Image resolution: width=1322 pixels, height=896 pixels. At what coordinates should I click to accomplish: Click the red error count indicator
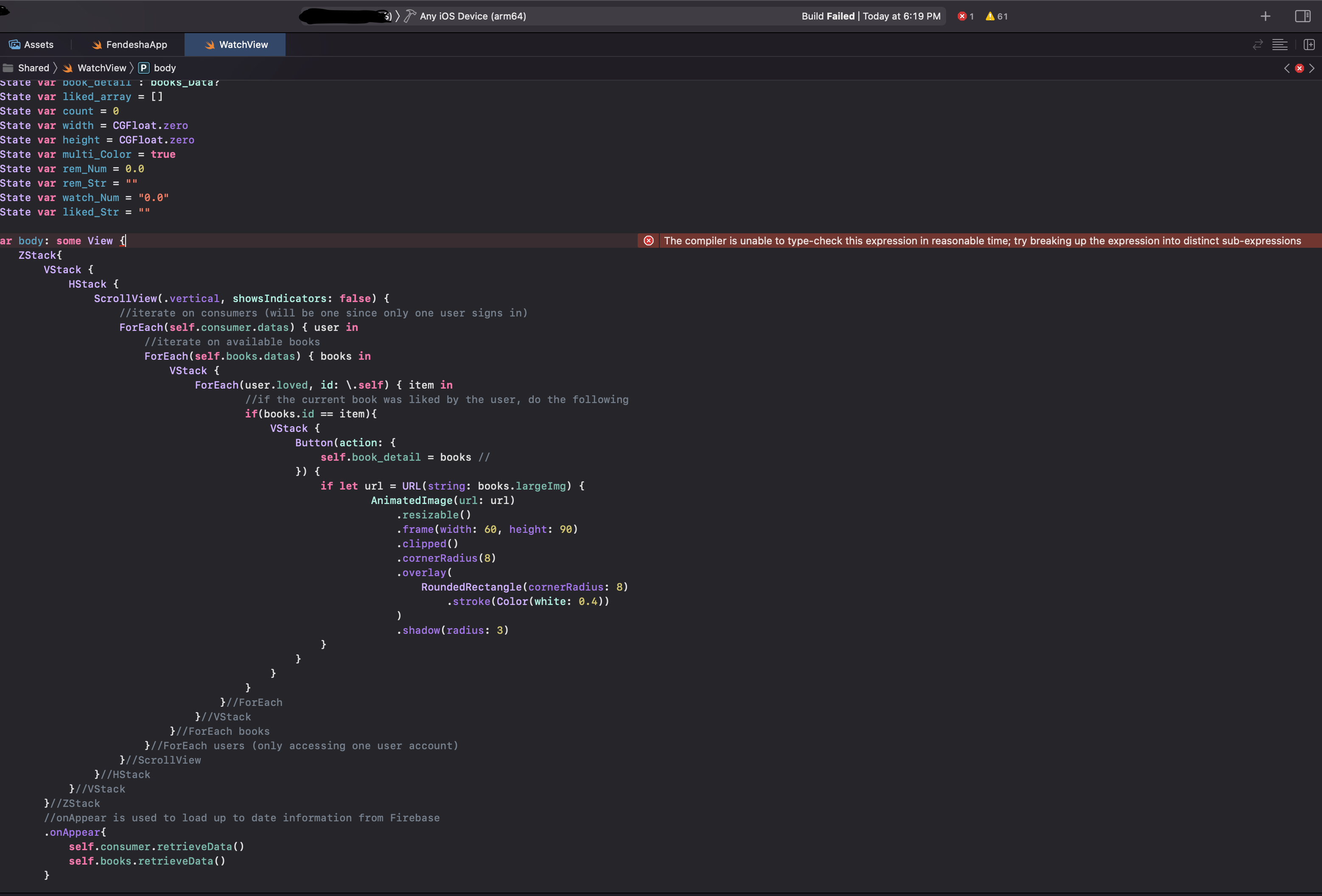(x=966, y=16)
